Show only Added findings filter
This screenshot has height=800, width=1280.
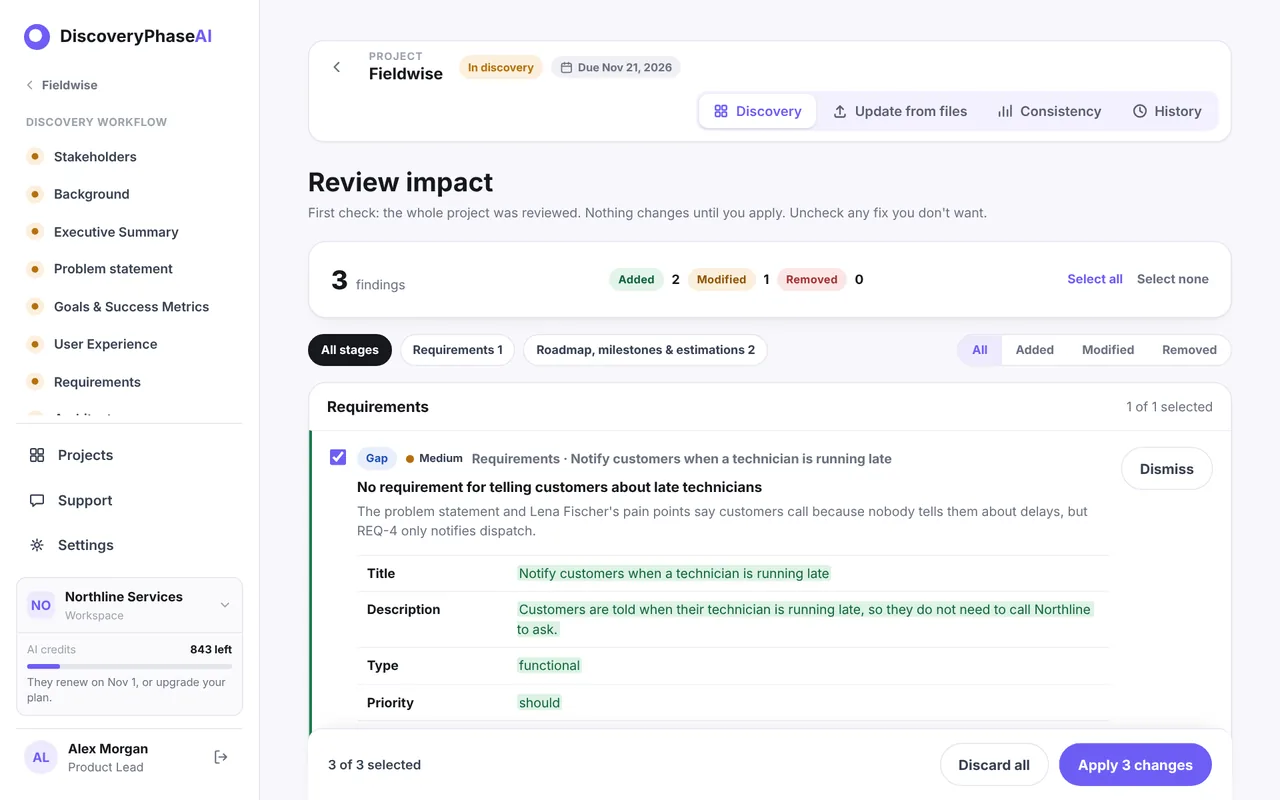tap(1035, 350)
